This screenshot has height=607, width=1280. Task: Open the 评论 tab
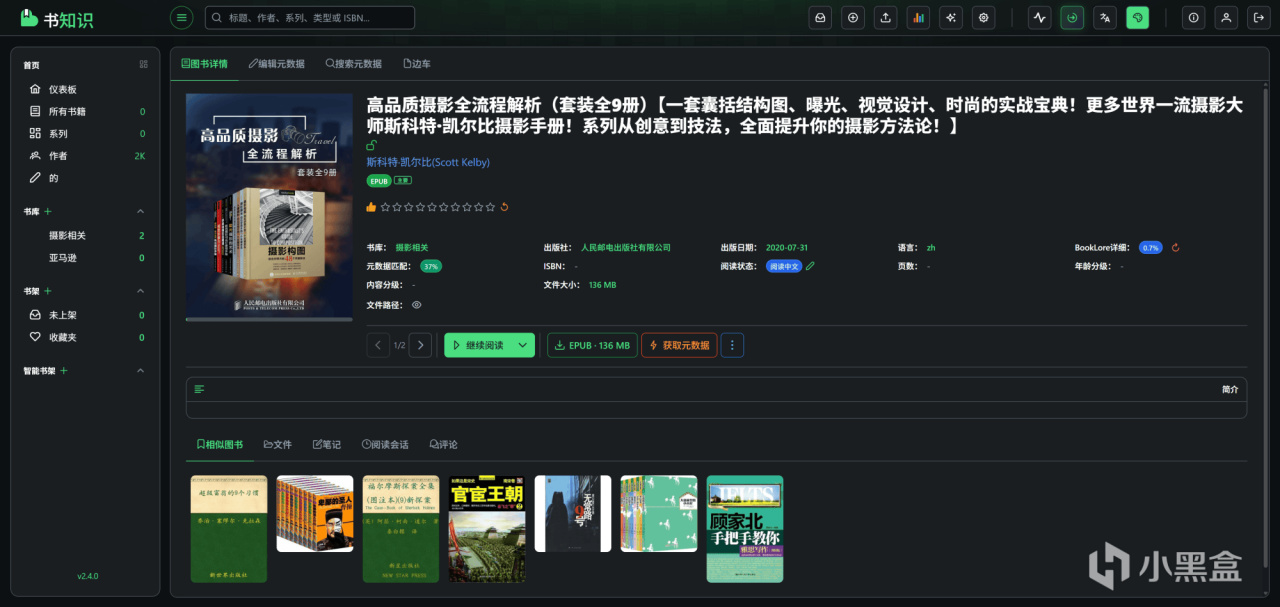[x=443, y=444]
